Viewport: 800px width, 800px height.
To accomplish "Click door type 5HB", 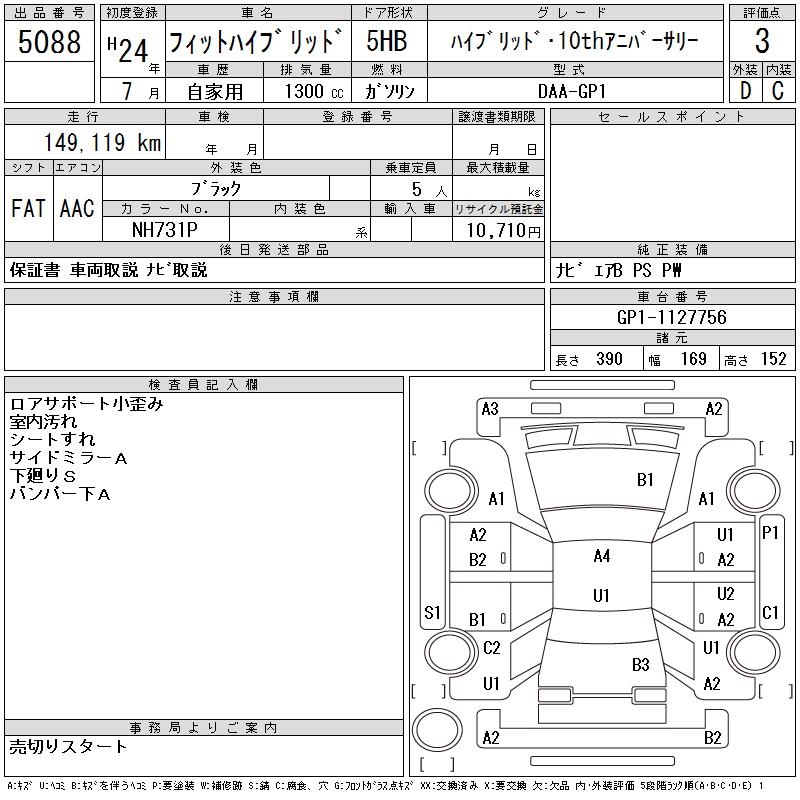I will point(387,41).
